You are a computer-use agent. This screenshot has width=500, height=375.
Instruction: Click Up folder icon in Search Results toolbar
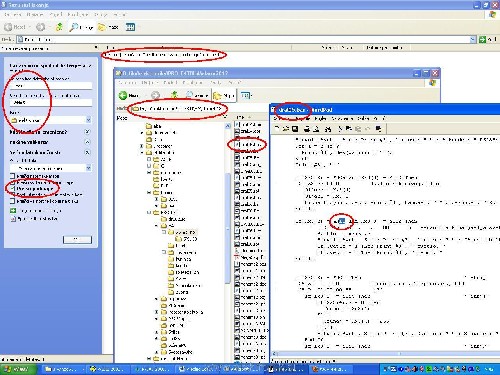[60, 27]
